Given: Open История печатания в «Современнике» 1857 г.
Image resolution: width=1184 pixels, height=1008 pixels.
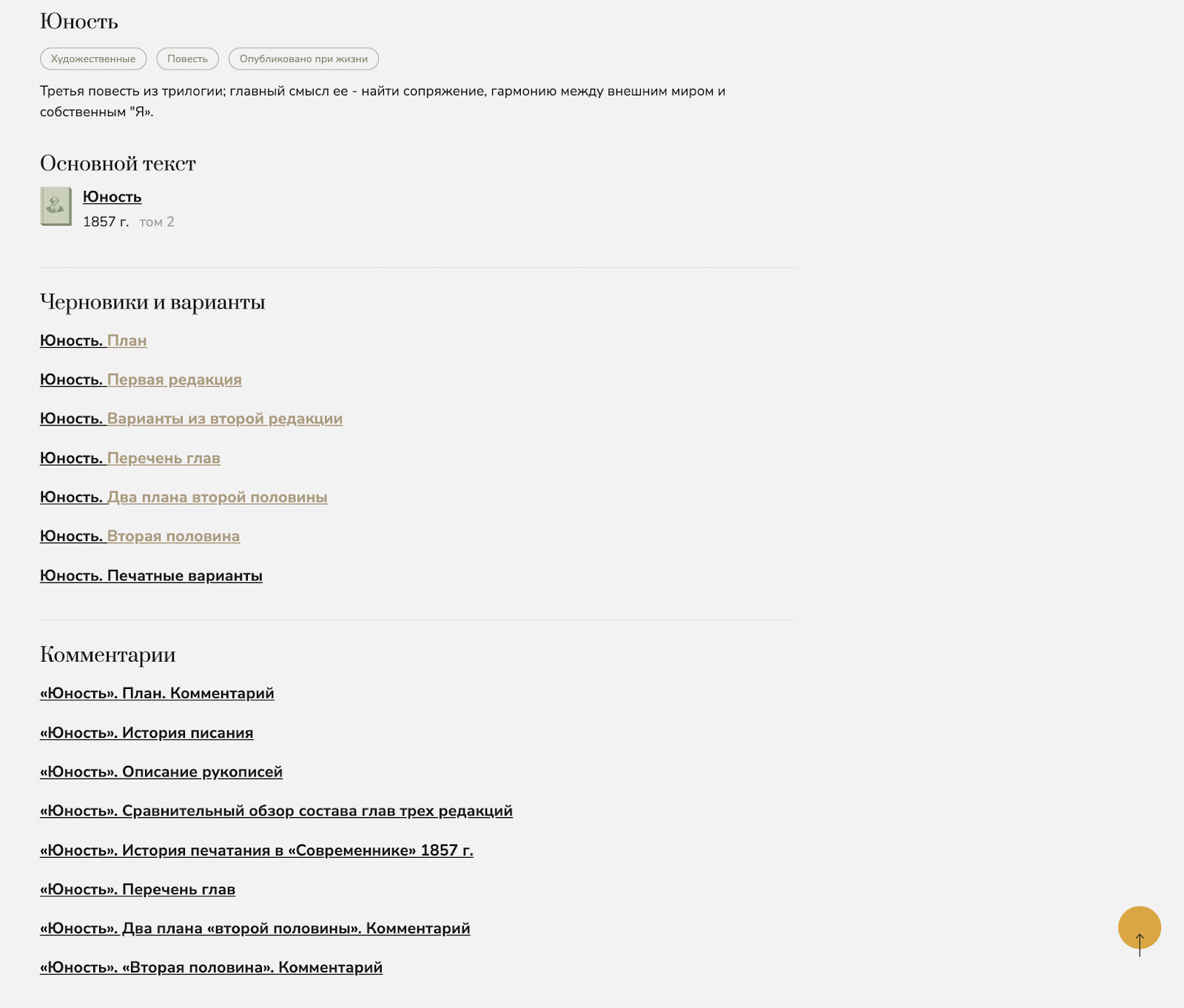Looking at the screenshot, I should coord(257,850).
